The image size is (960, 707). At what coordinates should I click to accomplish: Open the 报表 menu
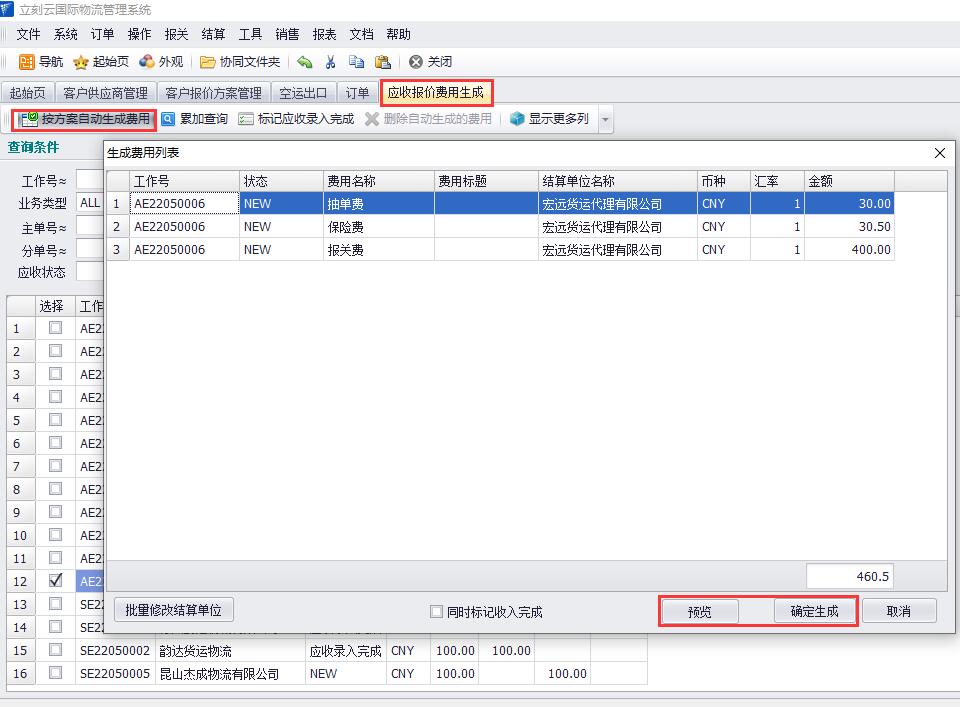click(x=324, y=34)
